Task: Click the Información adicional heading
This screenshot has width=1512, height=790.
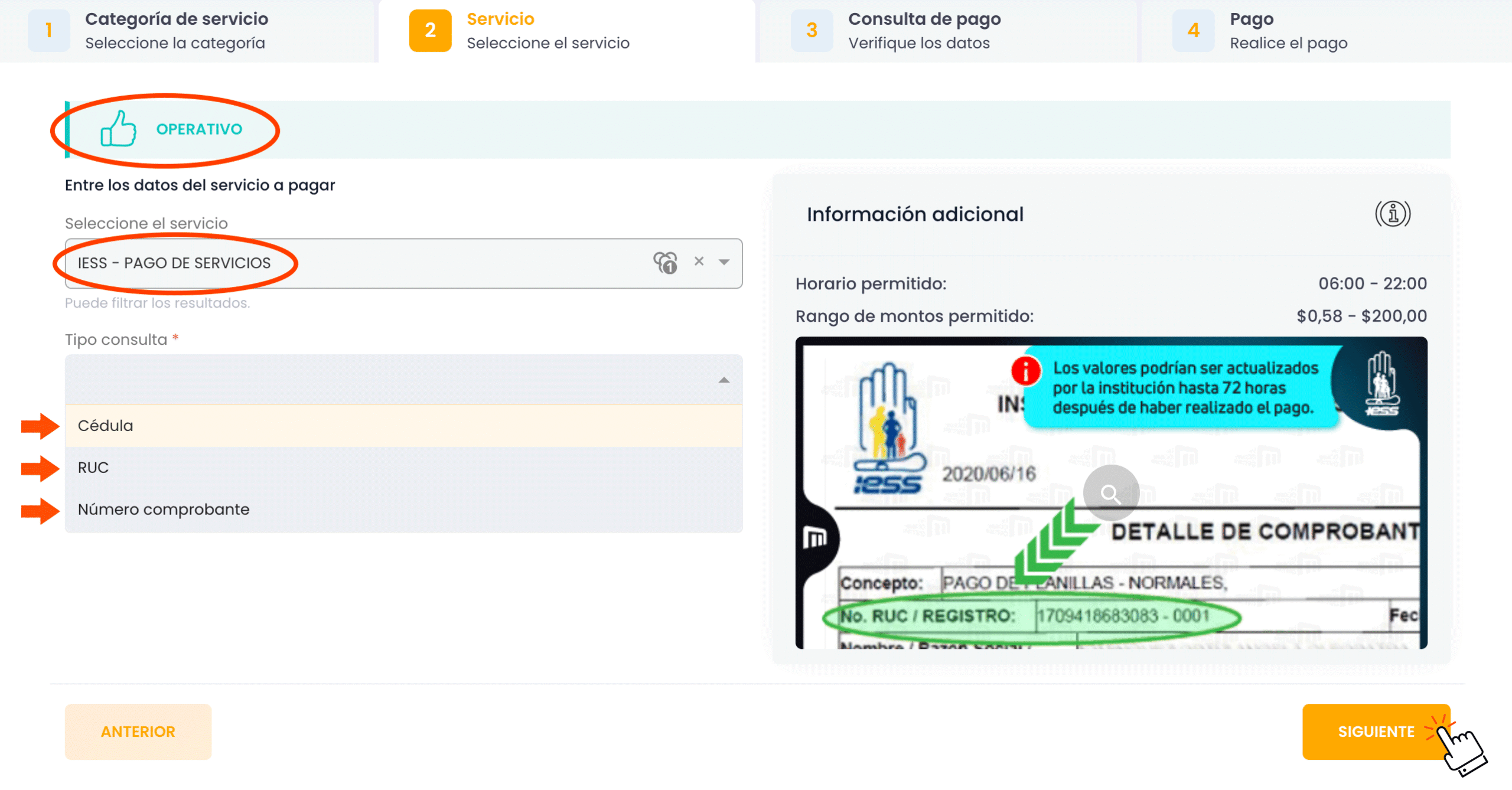Action: pos(915,214)
